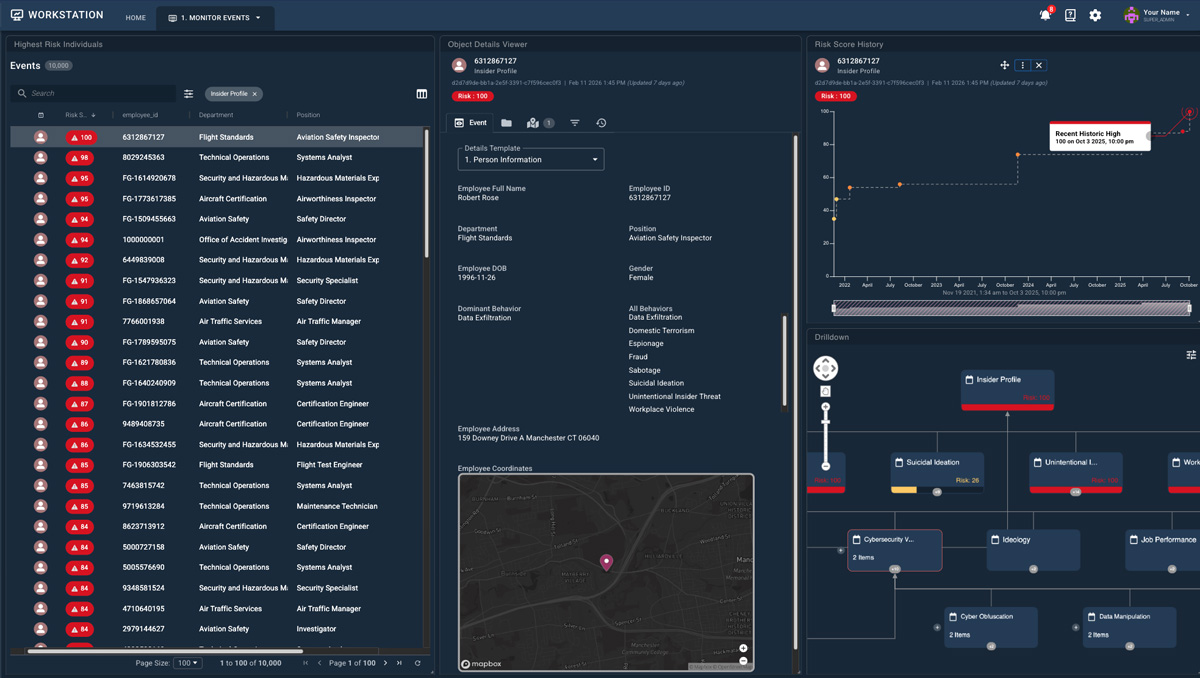Image resolution: width=1200 pixels, height=678 pixels.
Task: Expand the Cybersecurity V... node plus button
Action: pos(841,551)
